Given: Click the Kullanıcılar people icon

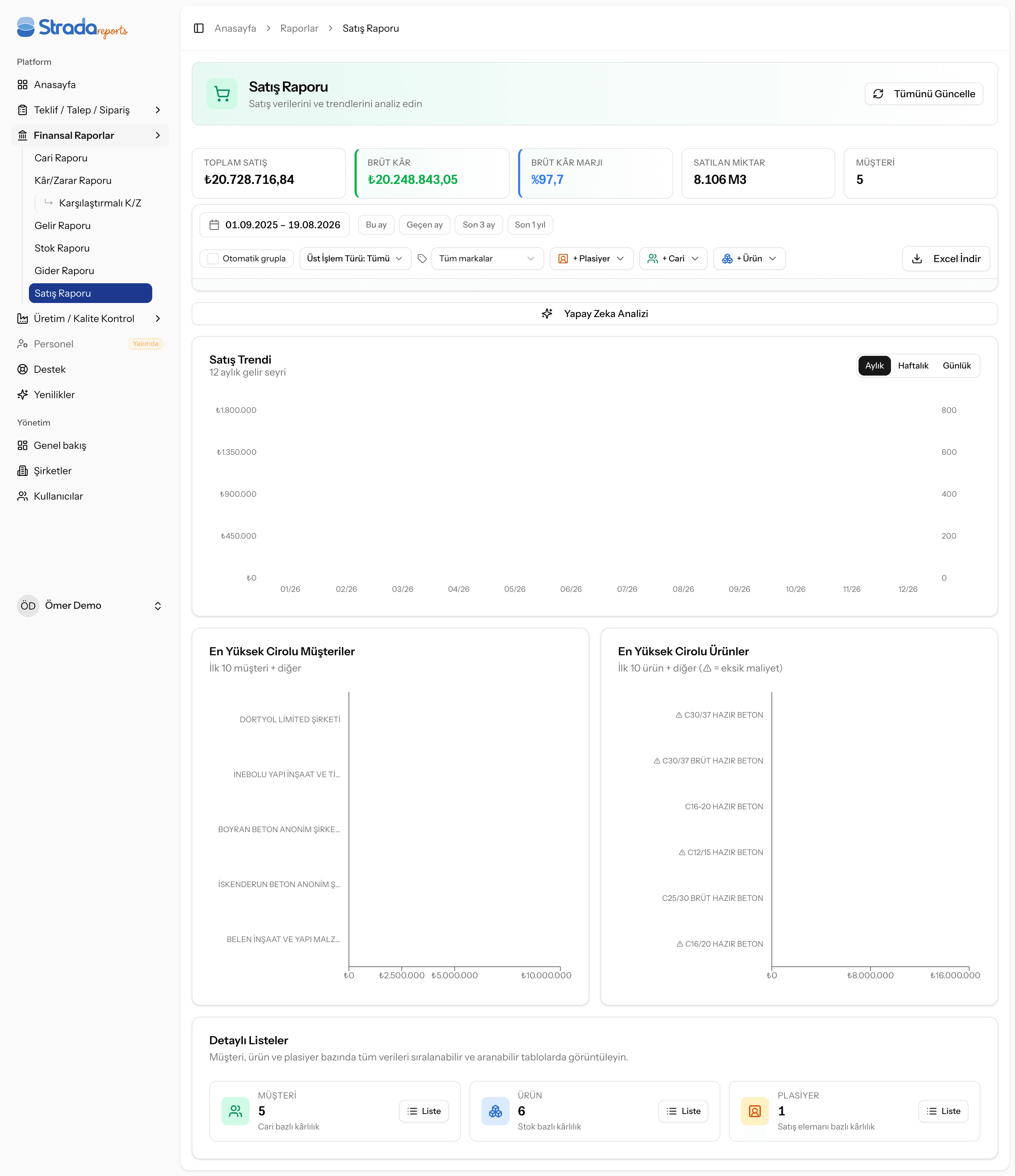Looking at the screenshot, I should (x=23, y=496).
